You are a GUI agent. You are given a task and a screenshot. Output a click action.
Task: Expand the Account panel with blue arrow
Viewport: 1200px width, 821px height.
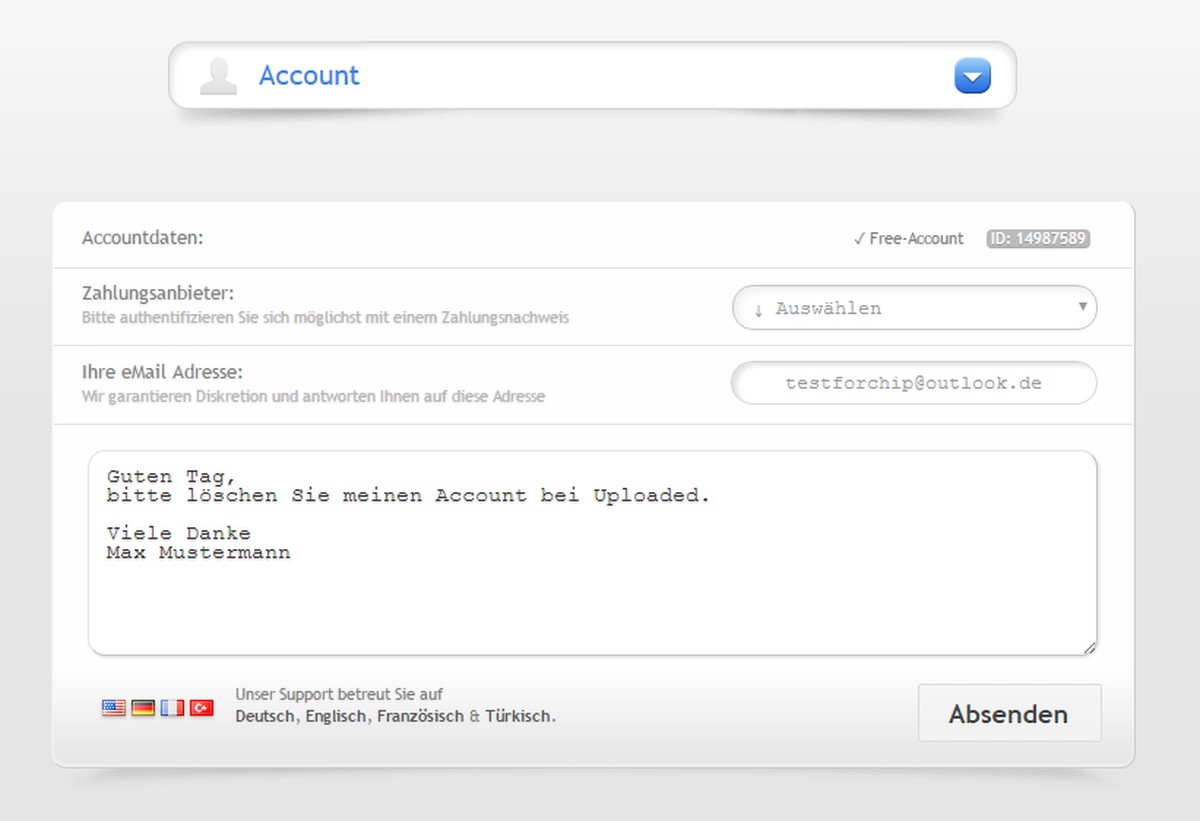pos(972,76)
